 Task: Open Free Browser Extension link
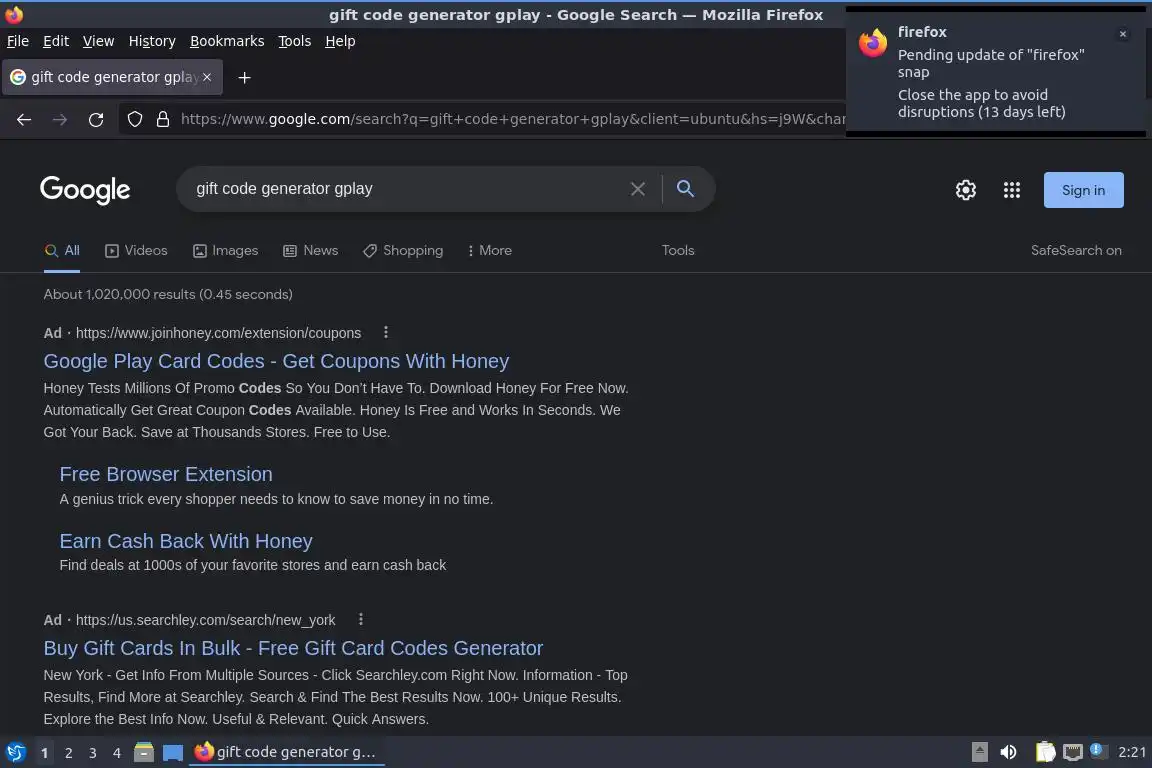coord(166,475)
